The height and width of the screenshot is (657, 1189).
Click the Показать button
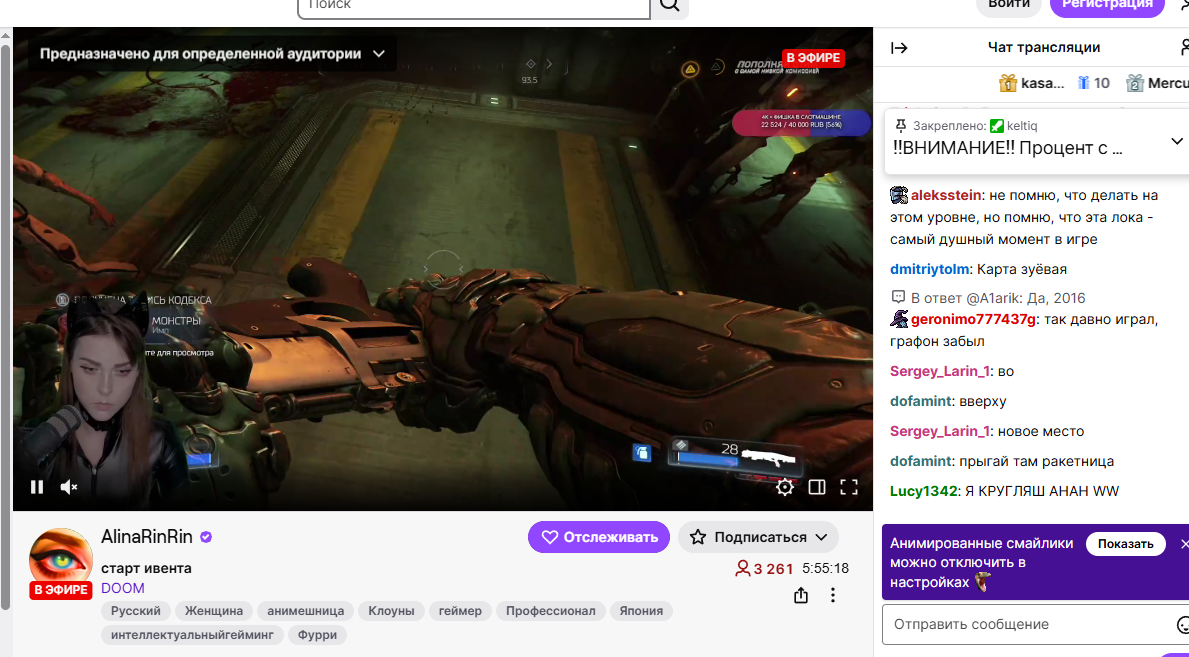(1126, 544)
